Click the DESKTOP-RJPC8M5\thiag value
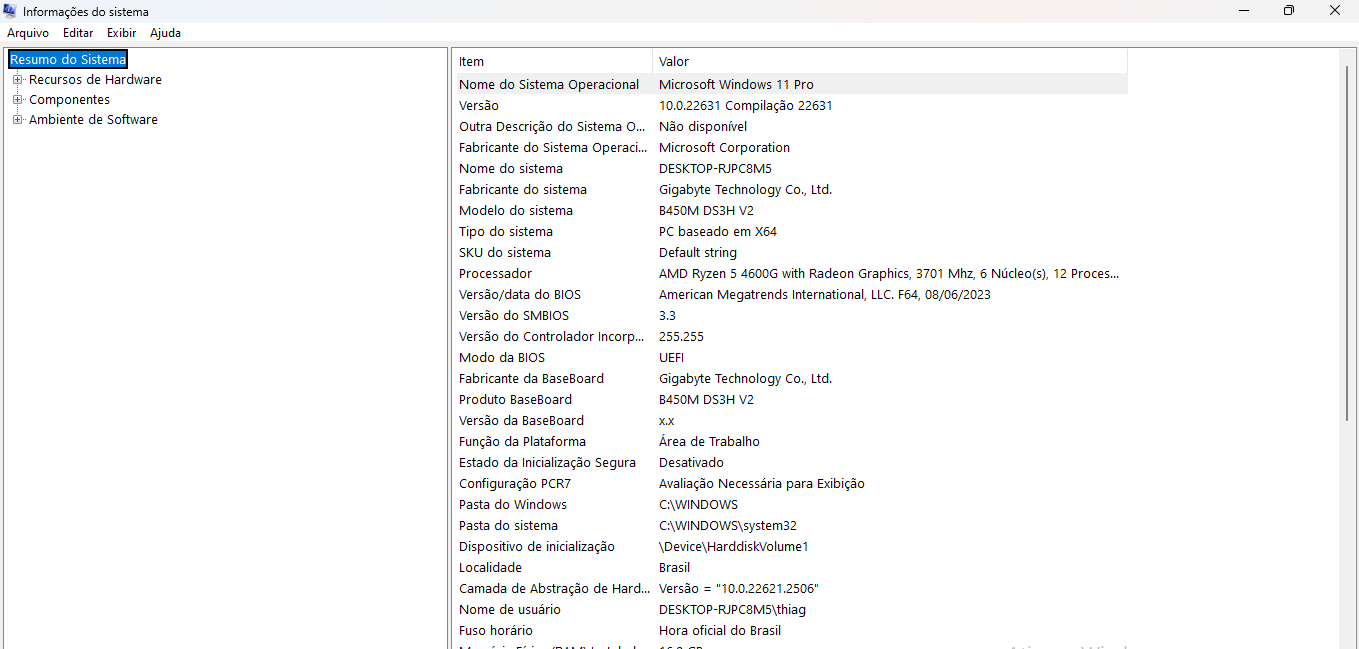 point(732,610)
